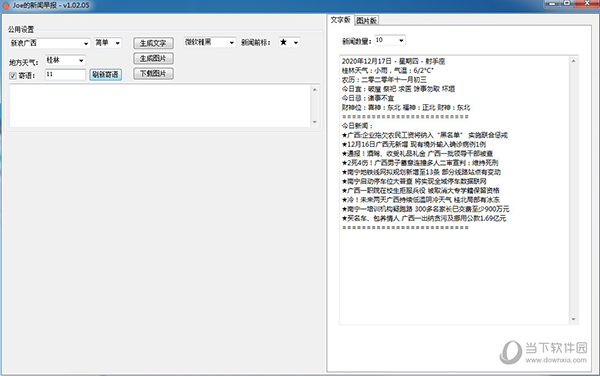Click the 新闻数量 label

(357, 41)
